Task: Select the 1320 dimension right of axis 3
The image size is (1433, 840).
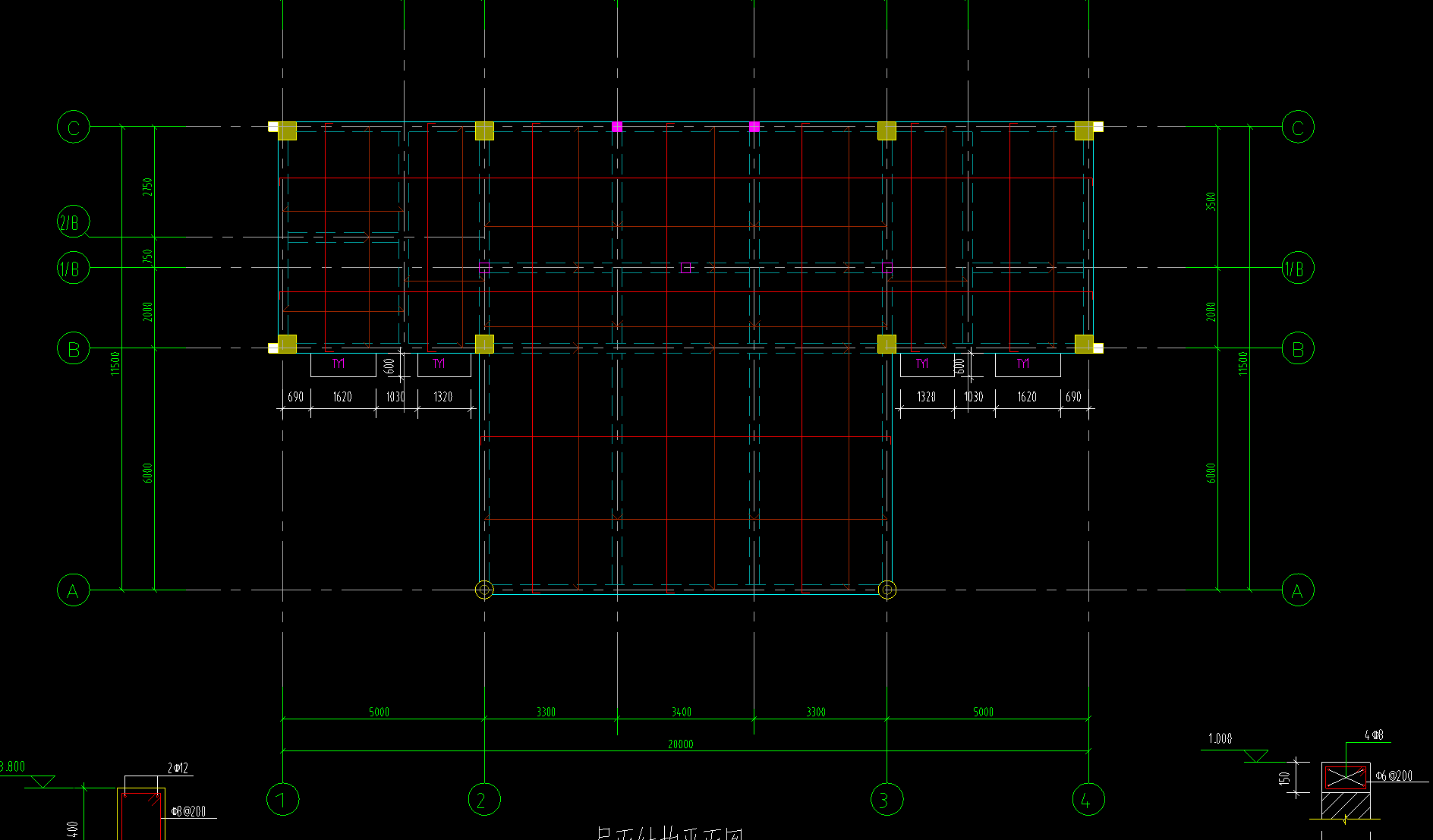Action: tap(927, 397)
